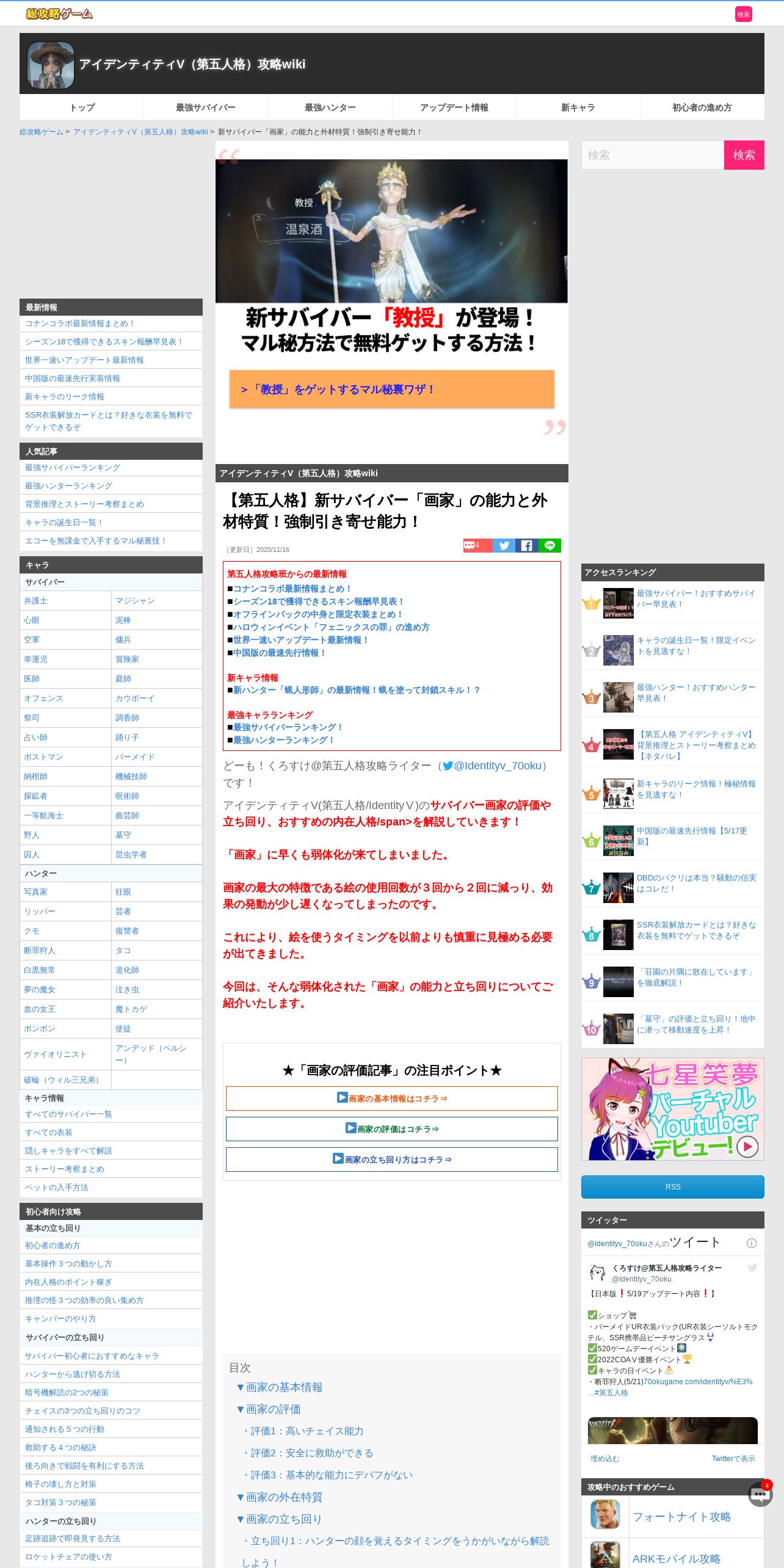Screen dimensions: 784x1568
Task: Click the Twitter widget info icon
Action: point(752,1243)
